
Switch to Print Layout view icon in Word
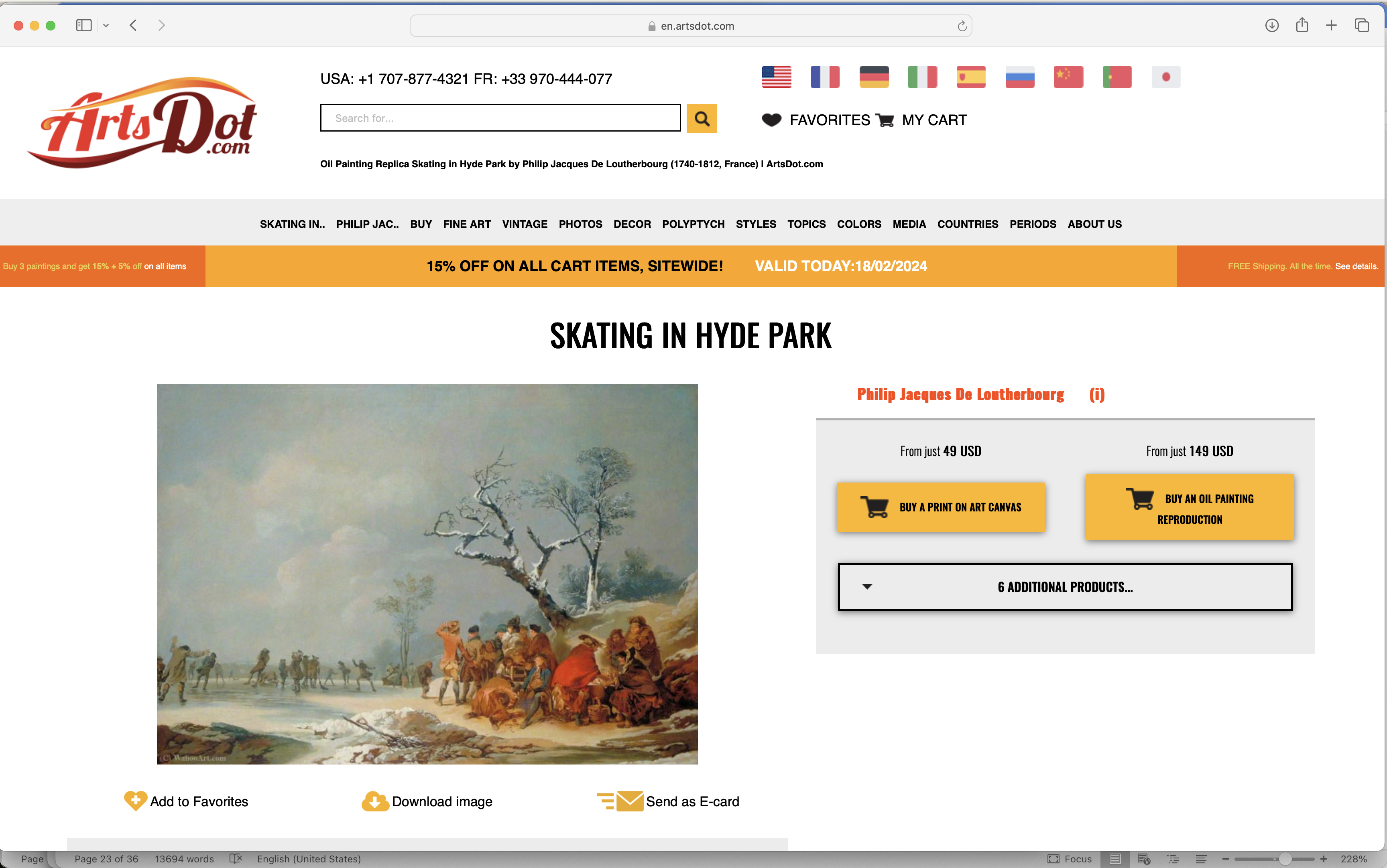[1115, 859]
